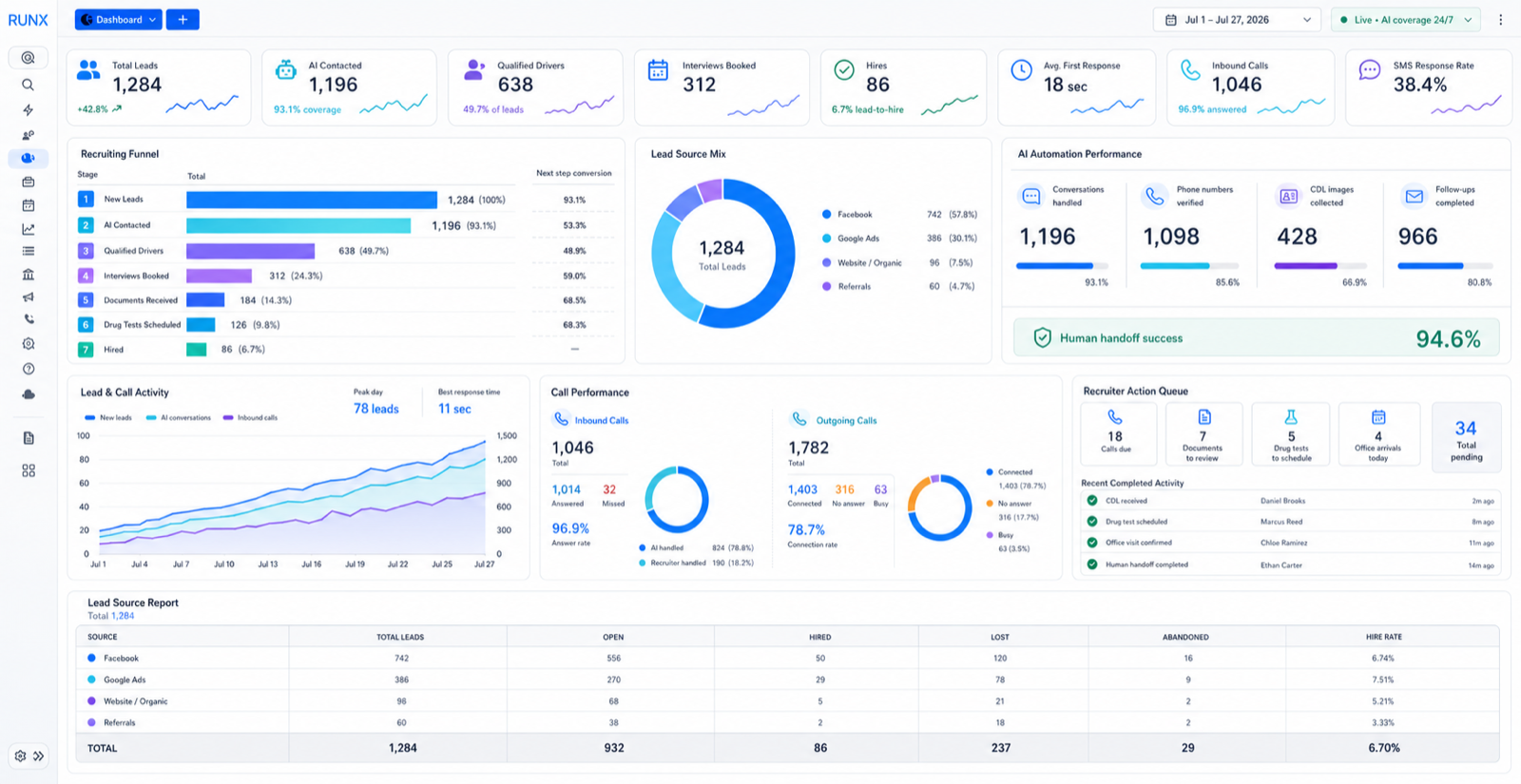1521x784 pixels.
Task: Sort by the HIRE RATE column header
Action: [1386, 637]
